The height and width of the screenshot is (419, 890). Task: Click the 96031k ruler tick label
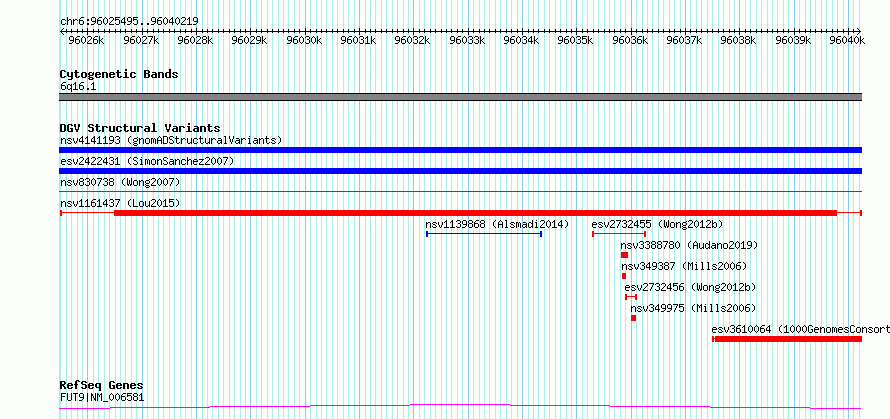(x=359, y=40)
